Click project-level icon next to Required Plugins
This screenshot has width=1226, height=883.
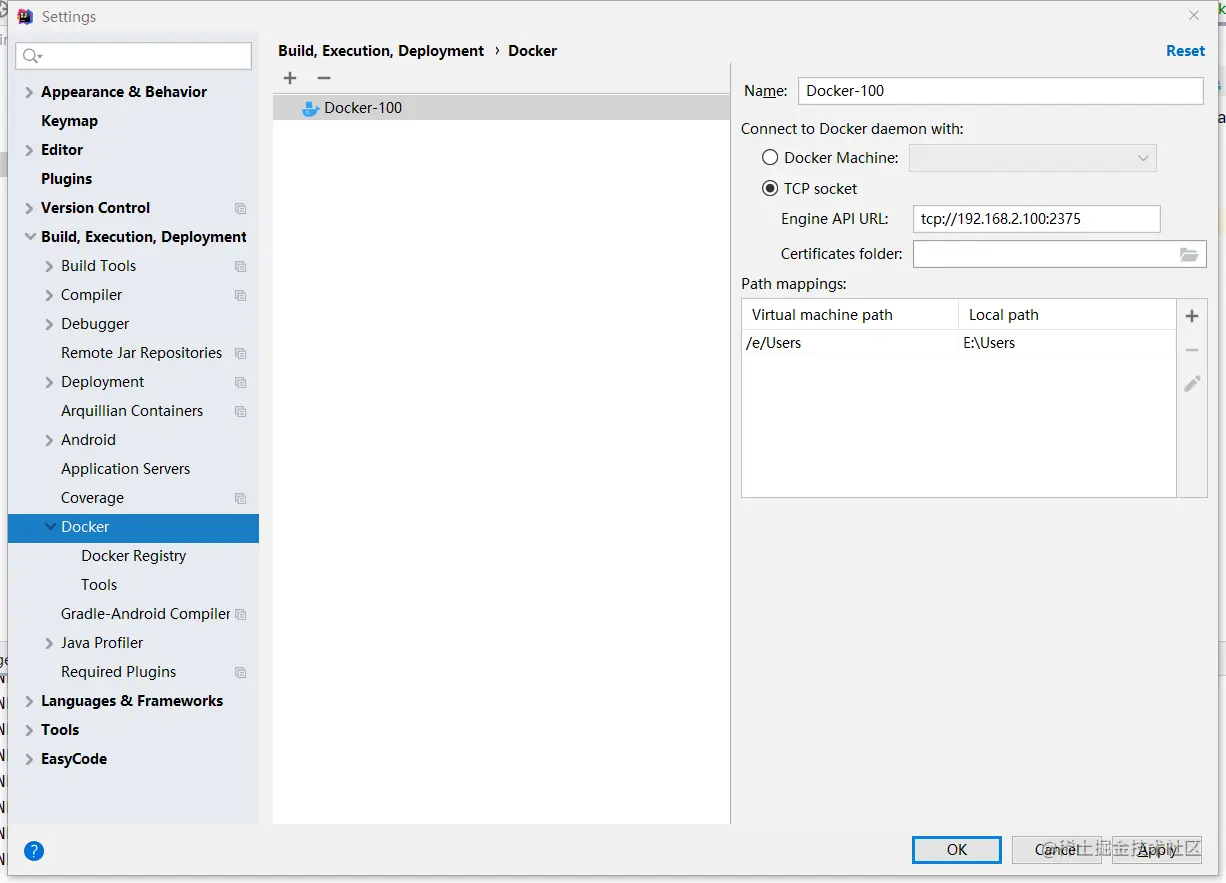coord(240,672)
